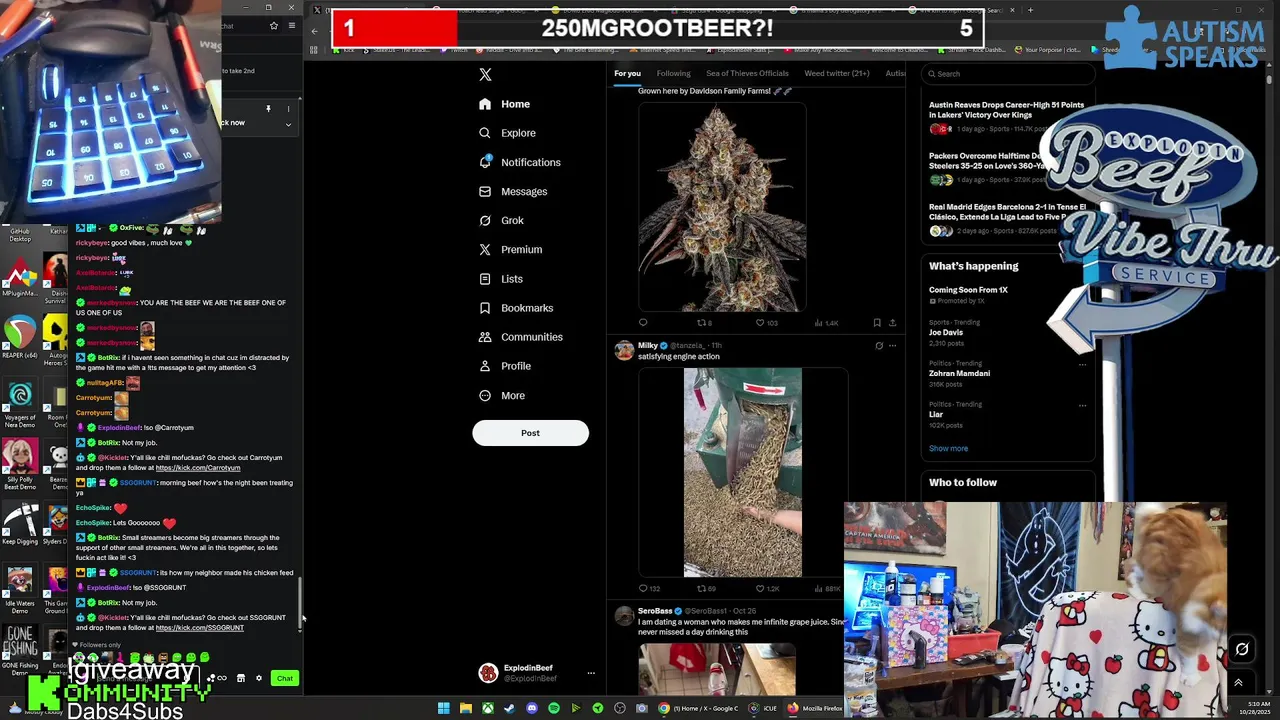Open Messages envelope in X sidebar

coord(485,191)
